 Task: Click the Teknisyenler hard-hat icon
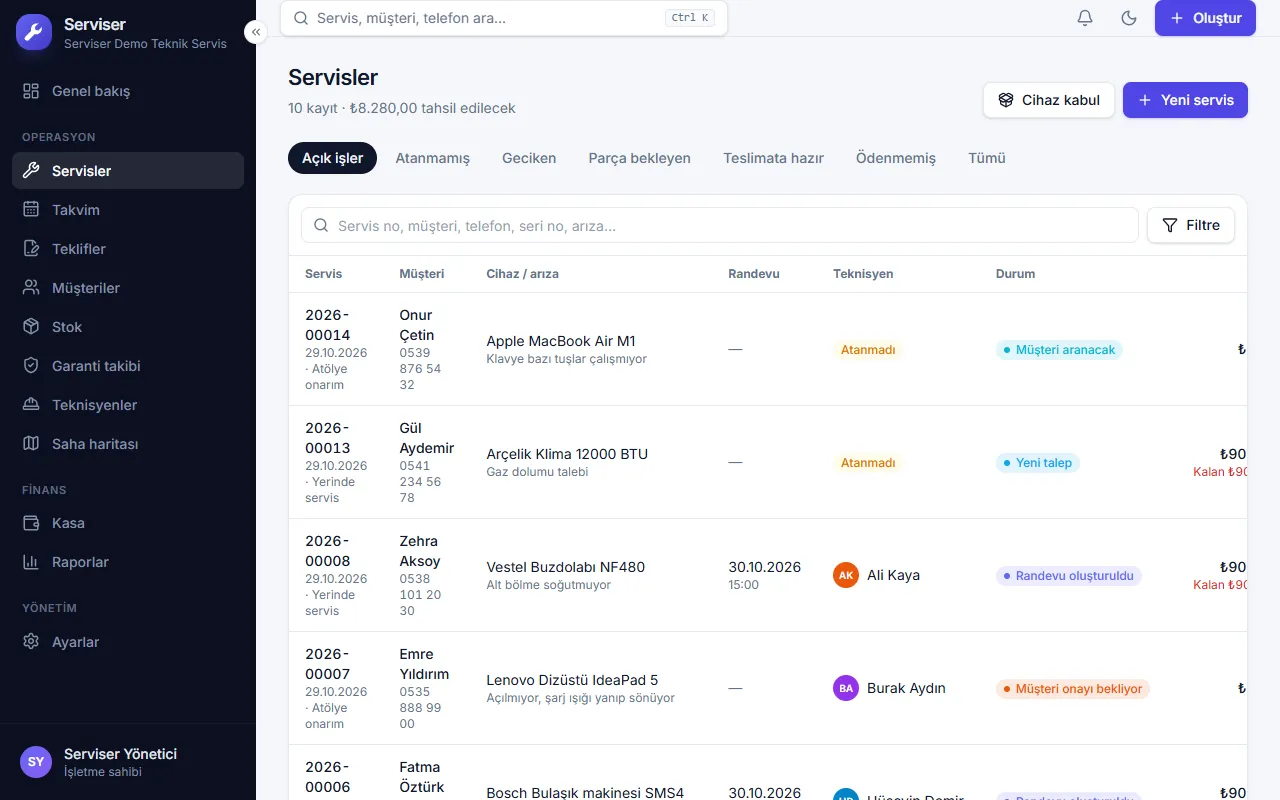pos(32,405)
